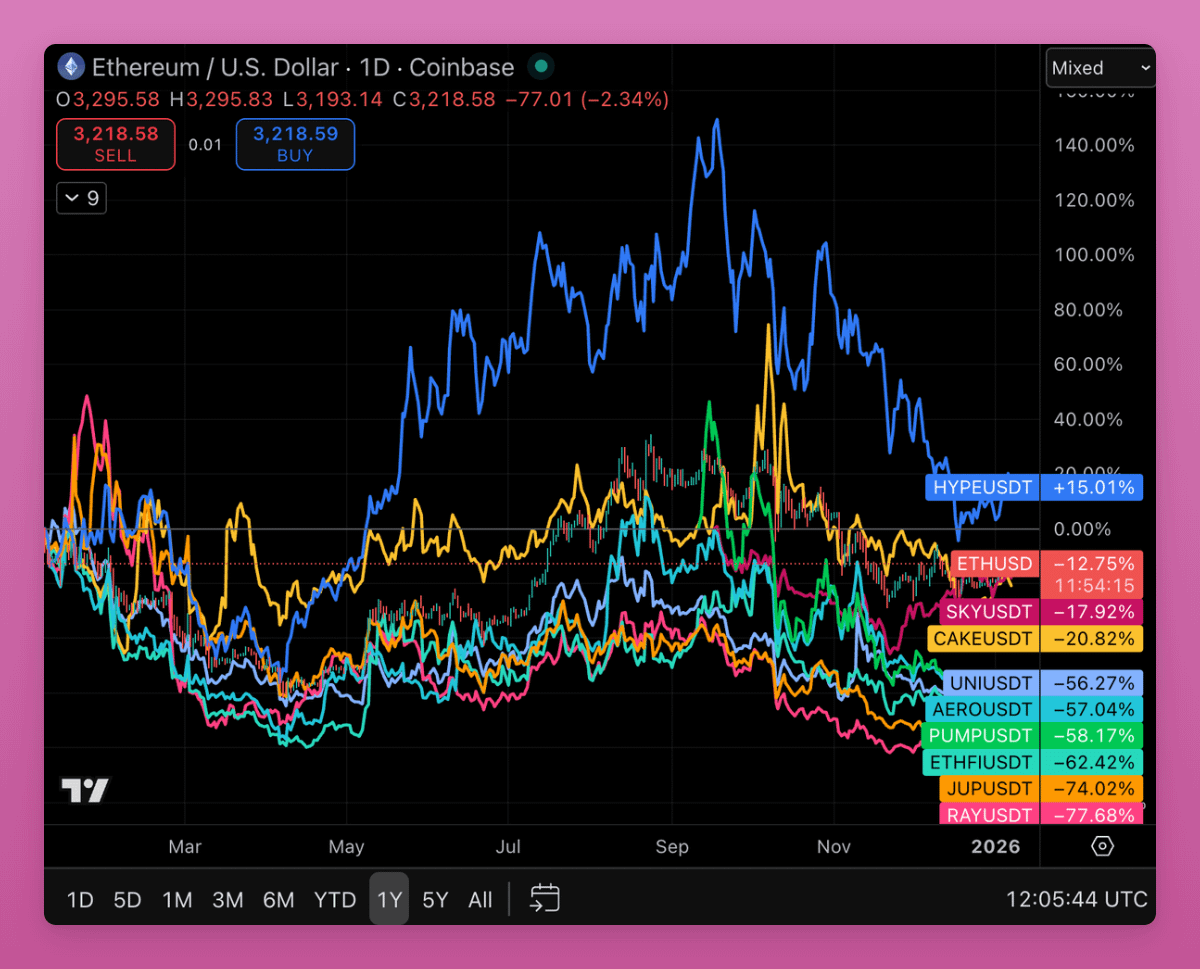The height and width of the screenshot is (969, 1200).
Task: Click the −77.01 (−2.34%) change value
Action: 587,100
